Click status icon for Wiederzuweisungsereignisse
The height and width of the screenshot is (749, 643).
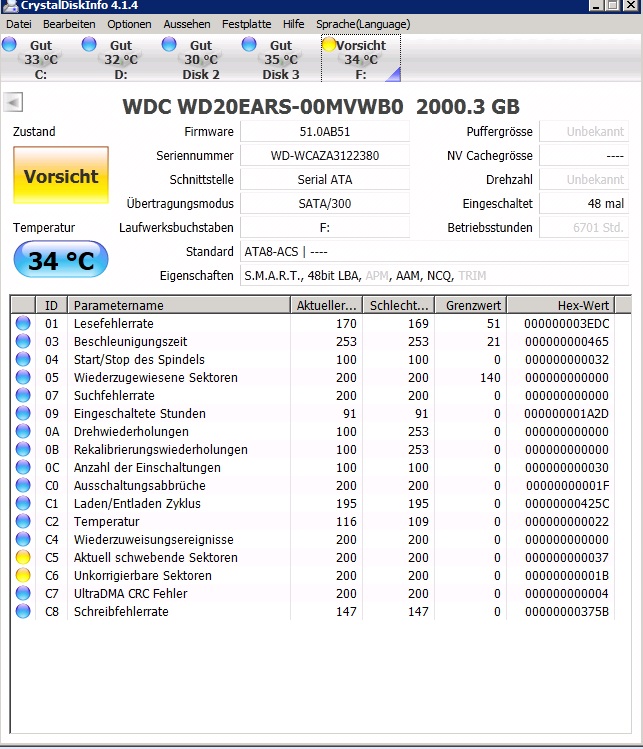point(23,539)
